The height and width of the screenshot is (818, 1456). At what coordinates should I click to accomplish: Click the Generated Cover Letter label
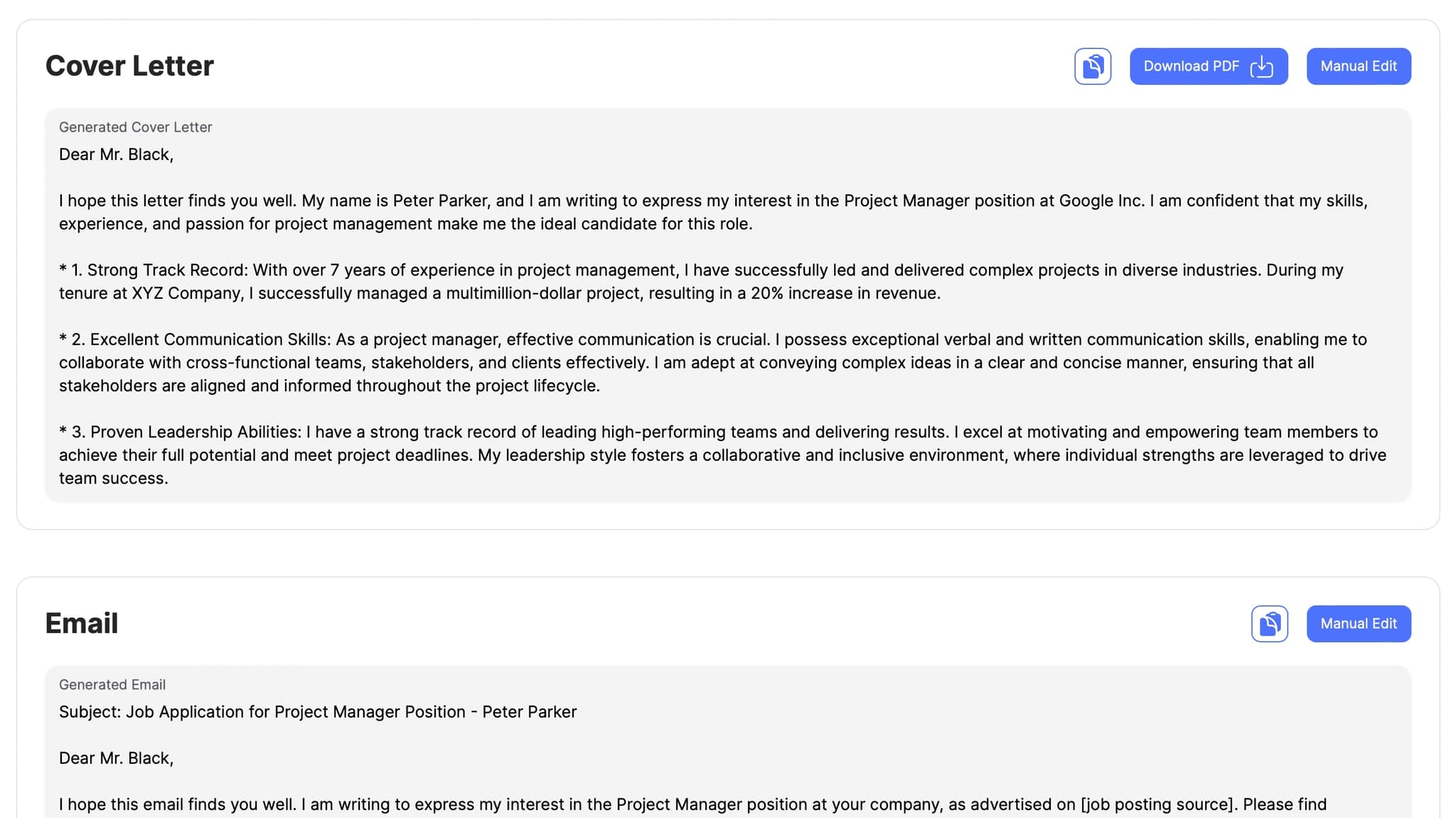pyautogui.click(x=135, y=127)
